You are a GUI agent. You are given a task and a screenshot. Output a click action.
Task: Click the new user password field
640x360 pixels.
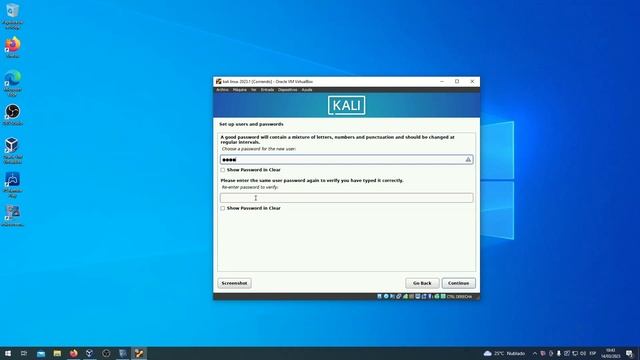coord(347,160)
